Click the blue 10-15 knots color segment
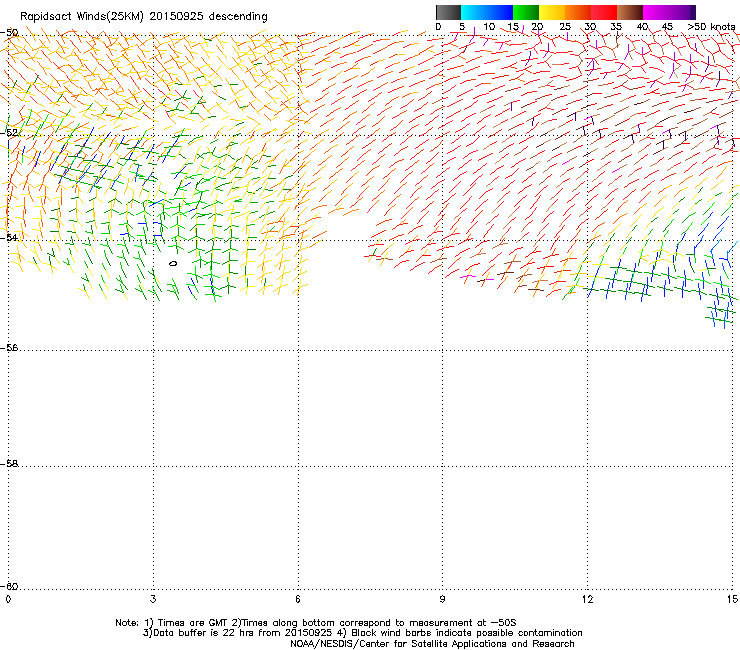Screen dimensions: 740x650 click(500, 12)
